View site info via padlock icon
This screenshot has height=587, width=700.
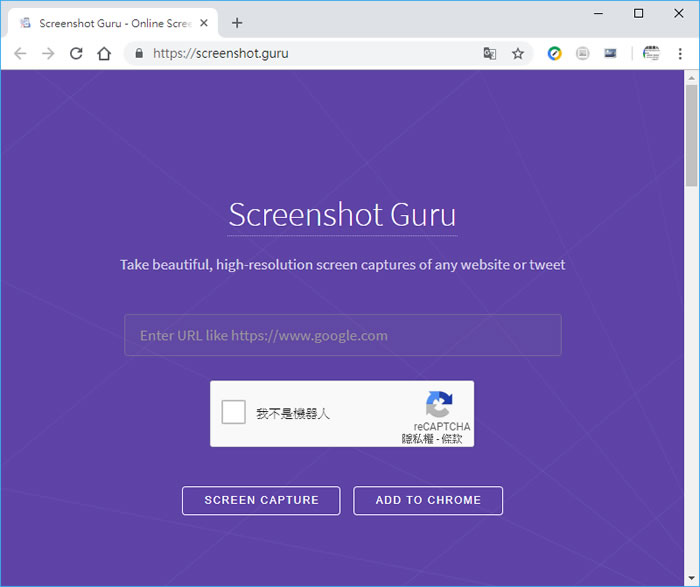click(x=138, y=54)
